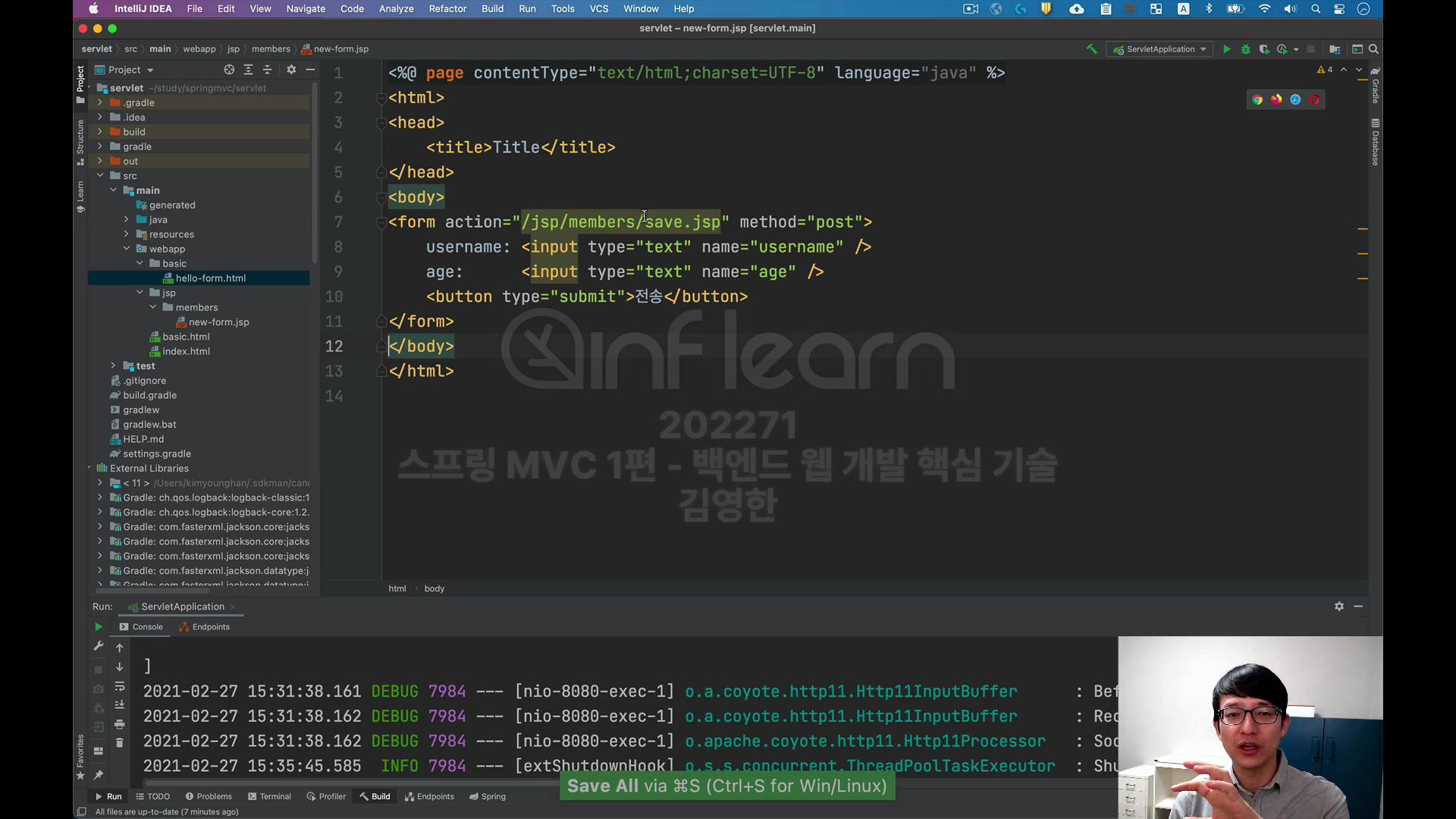
Task: Open Run panel settings gear
Action: 1339,607
